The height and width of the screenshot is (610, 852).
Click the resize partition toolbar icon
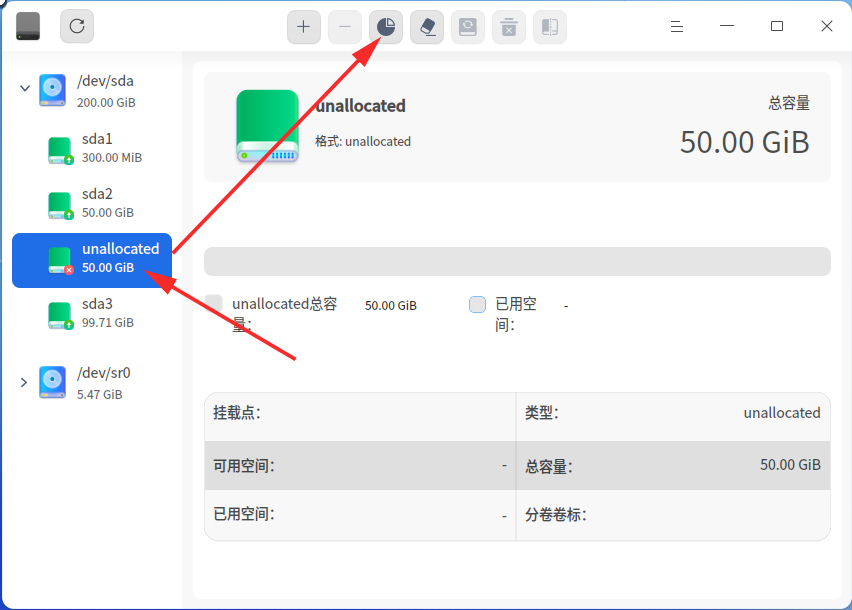pos(550,27)
